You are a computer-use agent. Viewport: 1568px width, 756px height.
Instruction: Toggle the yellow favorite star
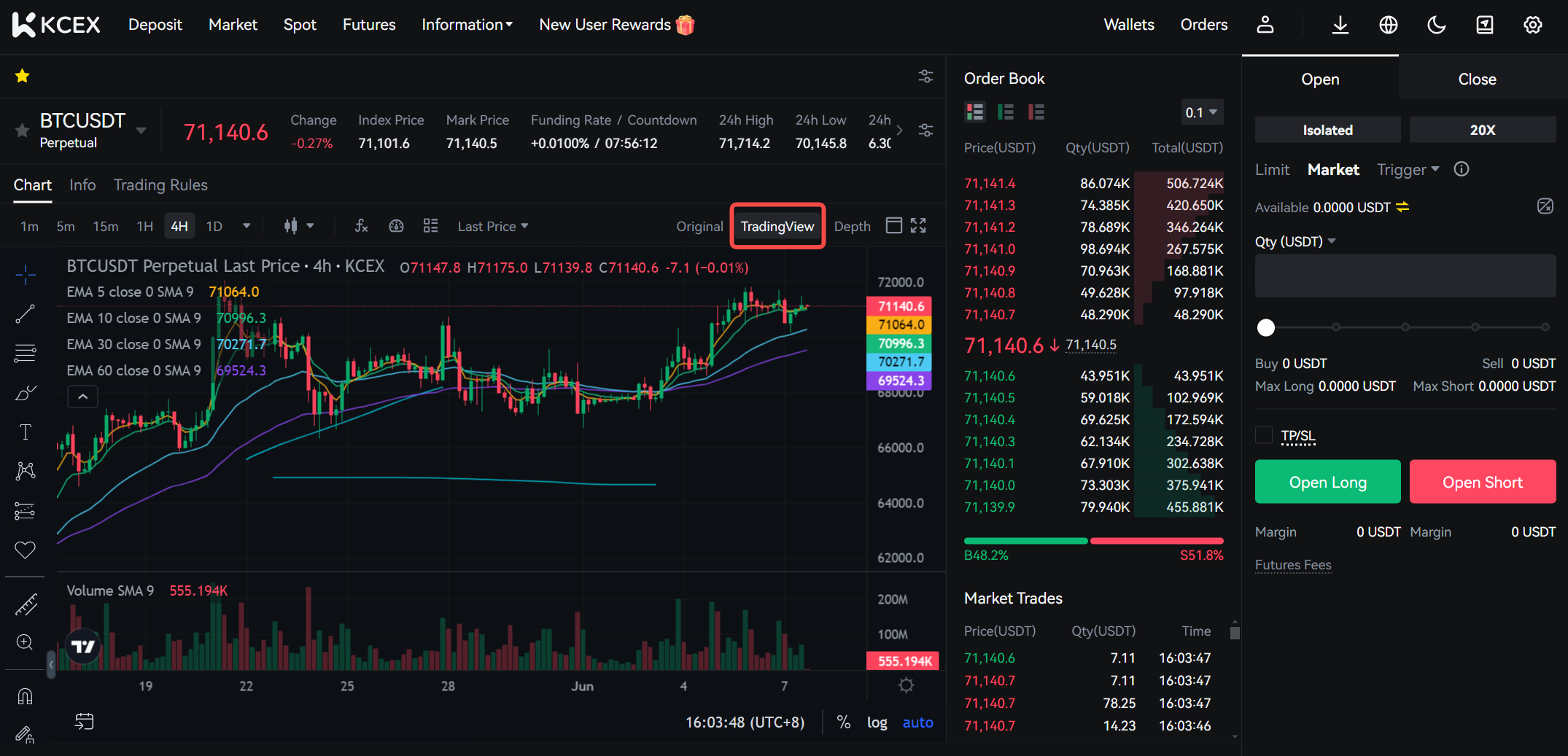pos(23,76)
